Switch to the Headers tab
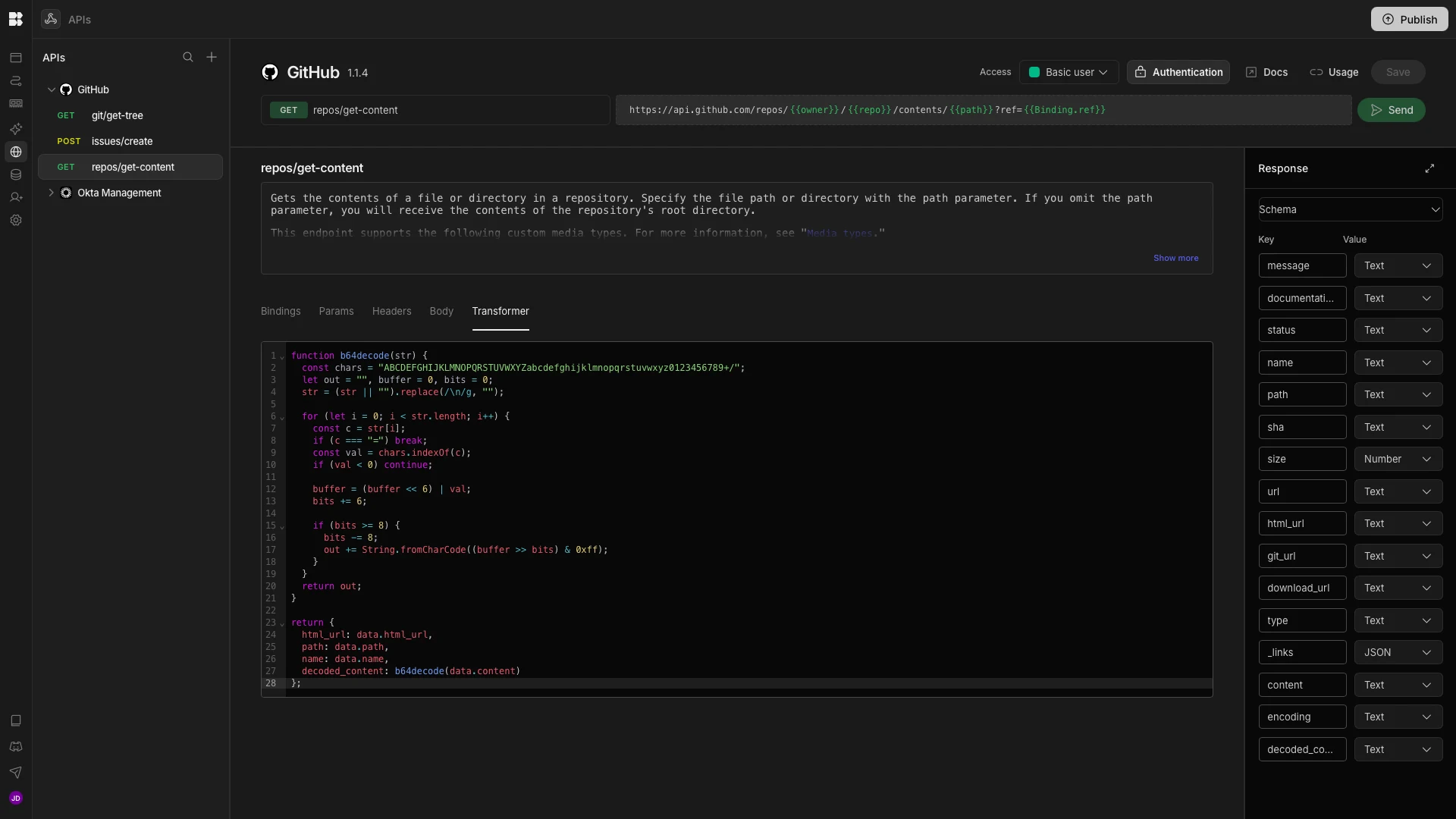 tap(391, 311)
